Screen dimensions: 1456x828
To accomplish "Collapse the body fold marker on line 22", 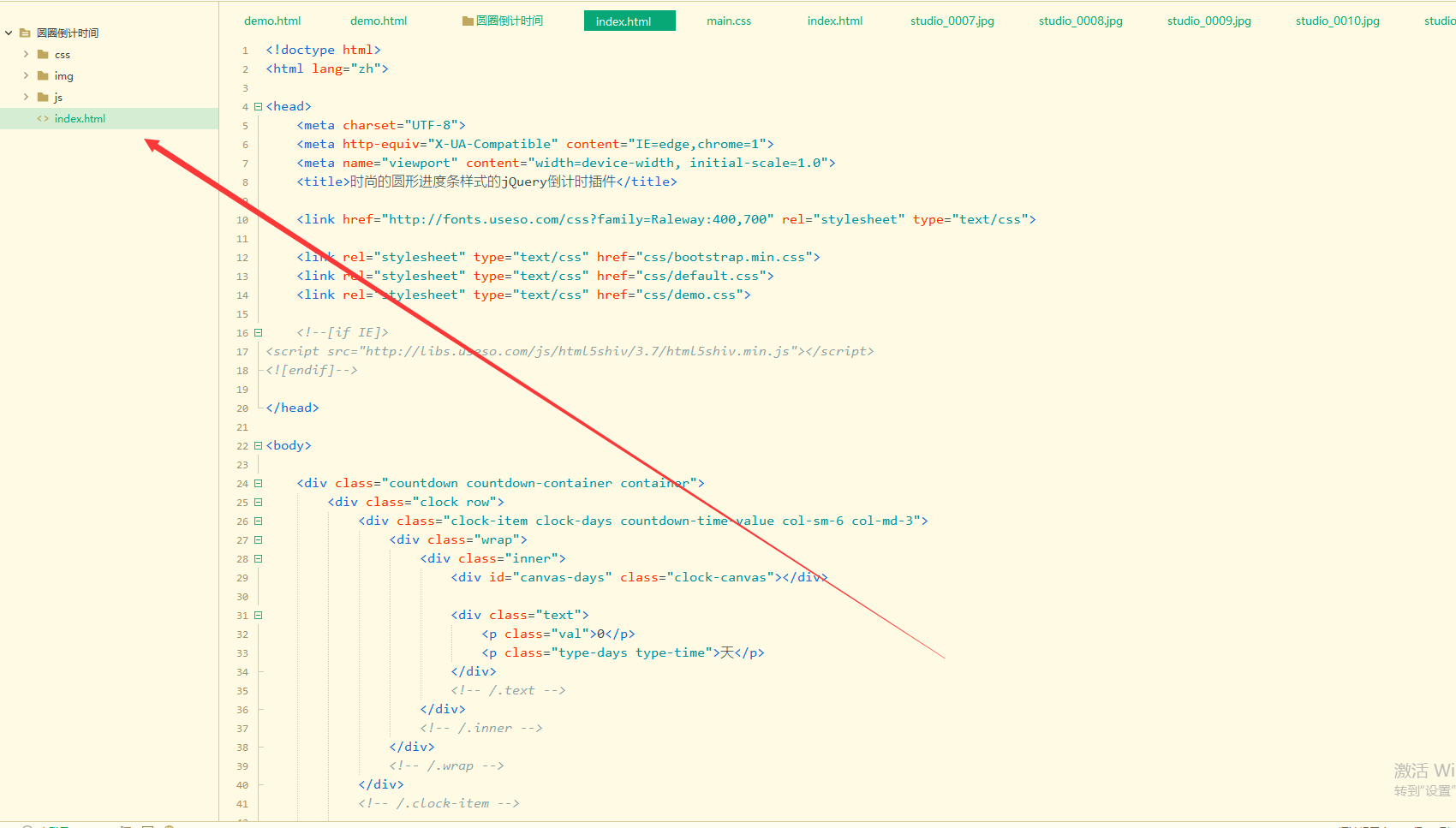I will point(258,446).
